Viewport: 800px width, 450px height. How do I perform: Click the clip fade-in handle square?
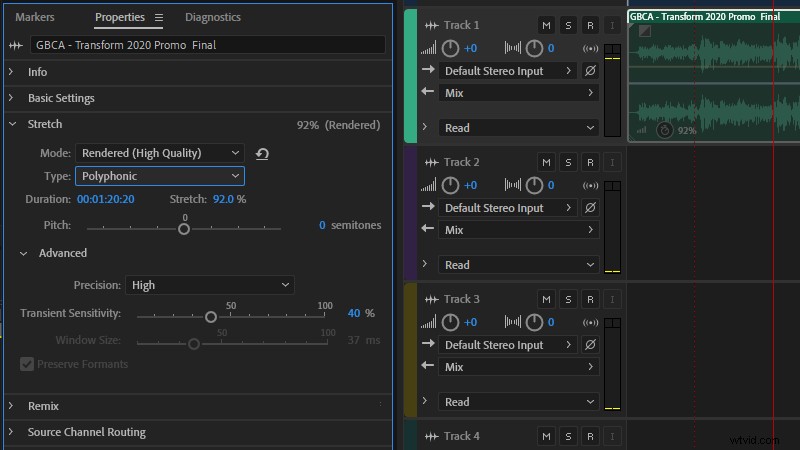click(x=645, y=31)
